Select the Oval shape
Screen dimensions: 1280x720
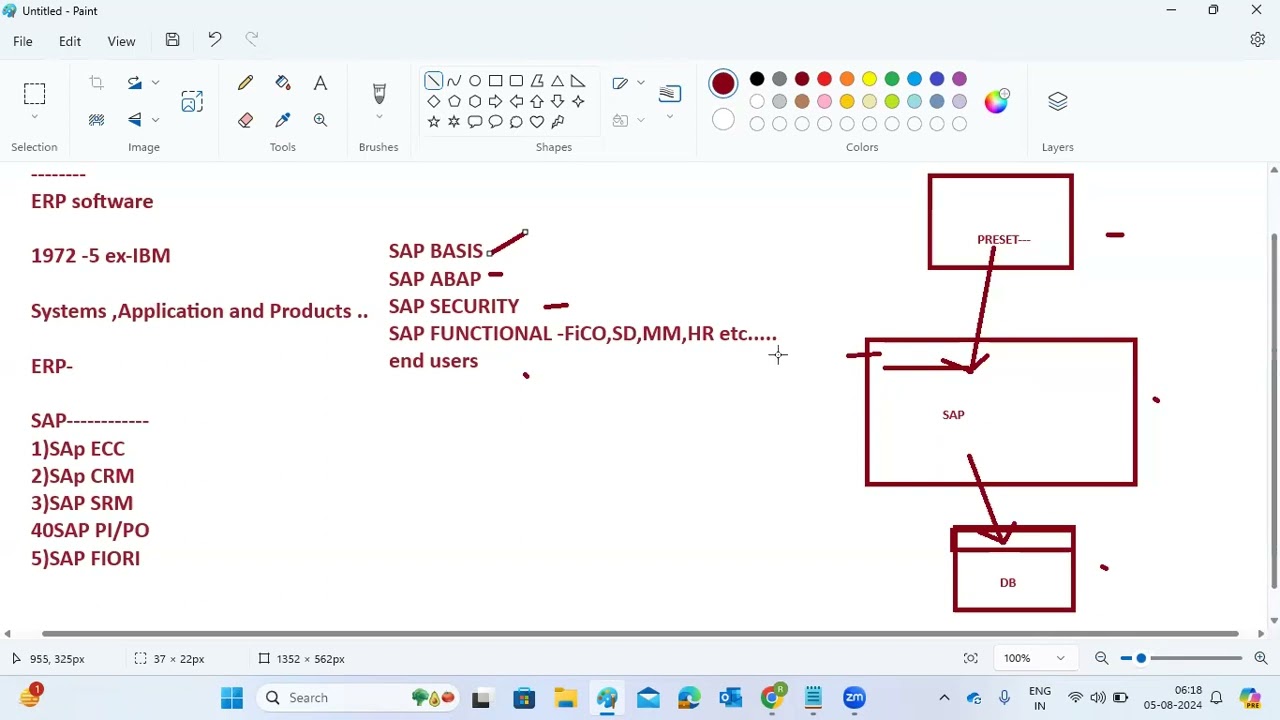click(475, 81)
